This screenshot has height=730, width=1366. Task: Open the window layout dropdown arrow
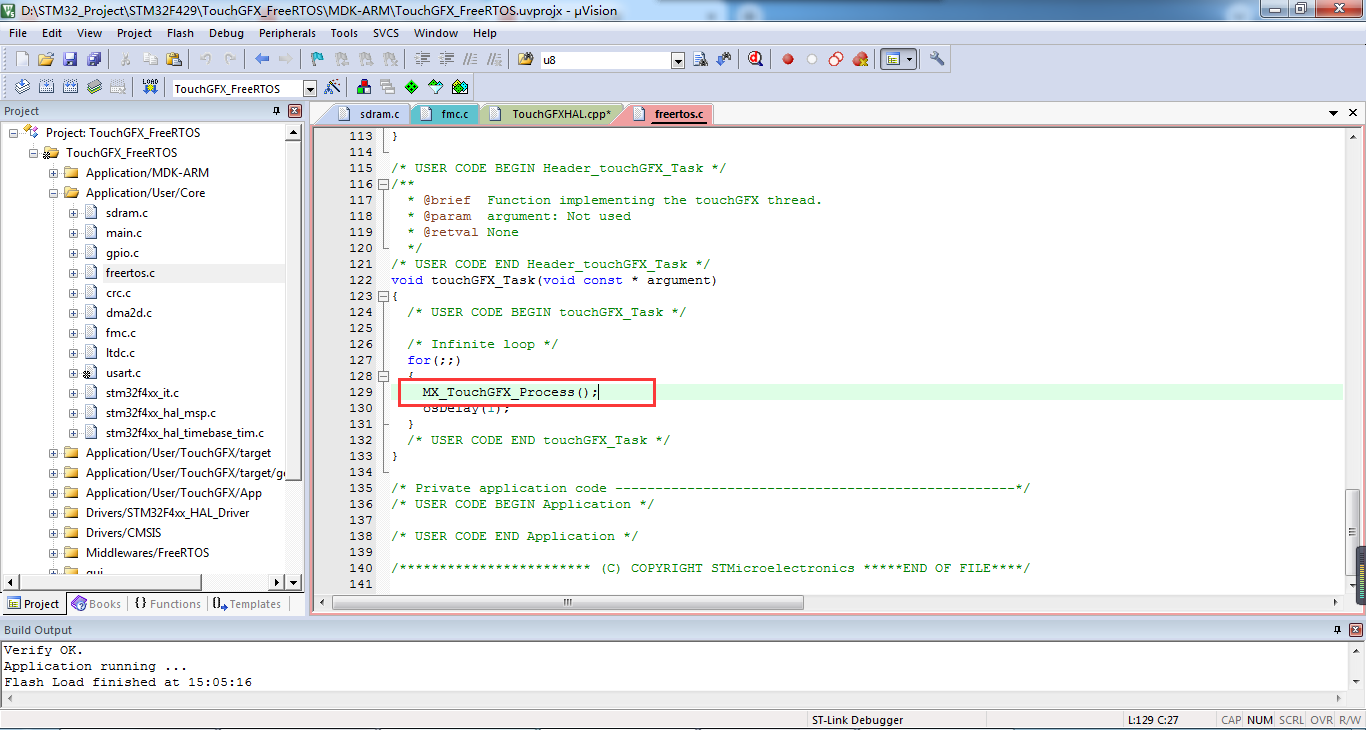(909, 60)
